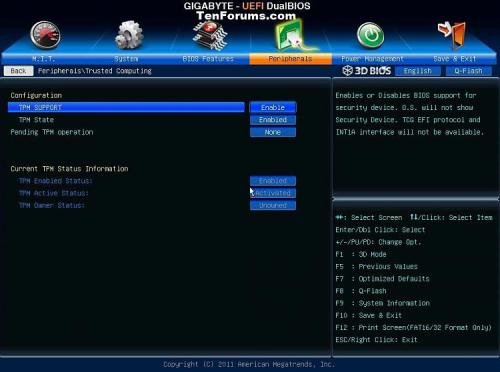Open the TPM SUPPORT Enable value dropdown

pyautogui.click(x=273, y=108)
